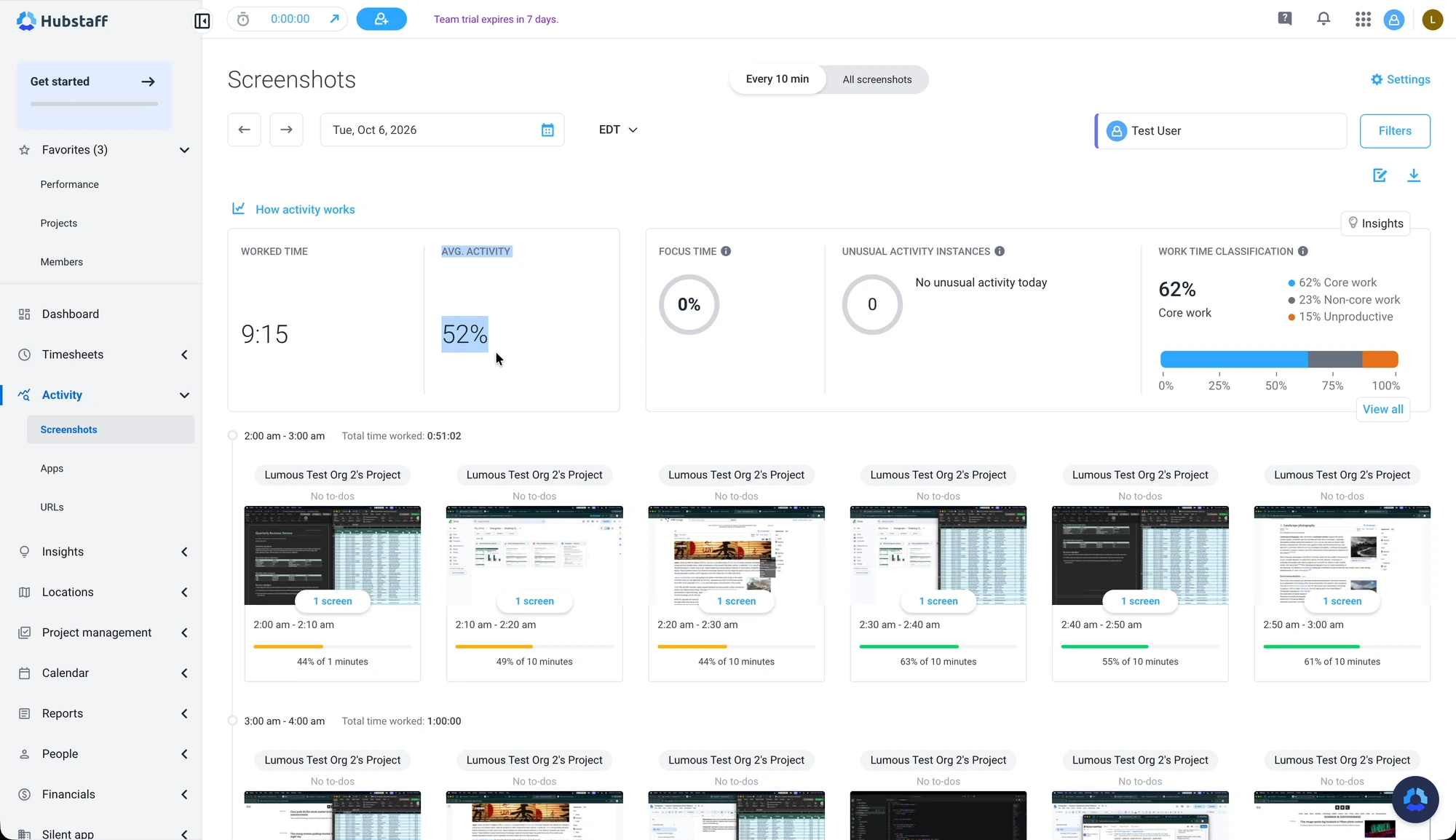This screenshot has width=1456, height=840.
Task: Switch to Every 10 min view
Action: 777,79
